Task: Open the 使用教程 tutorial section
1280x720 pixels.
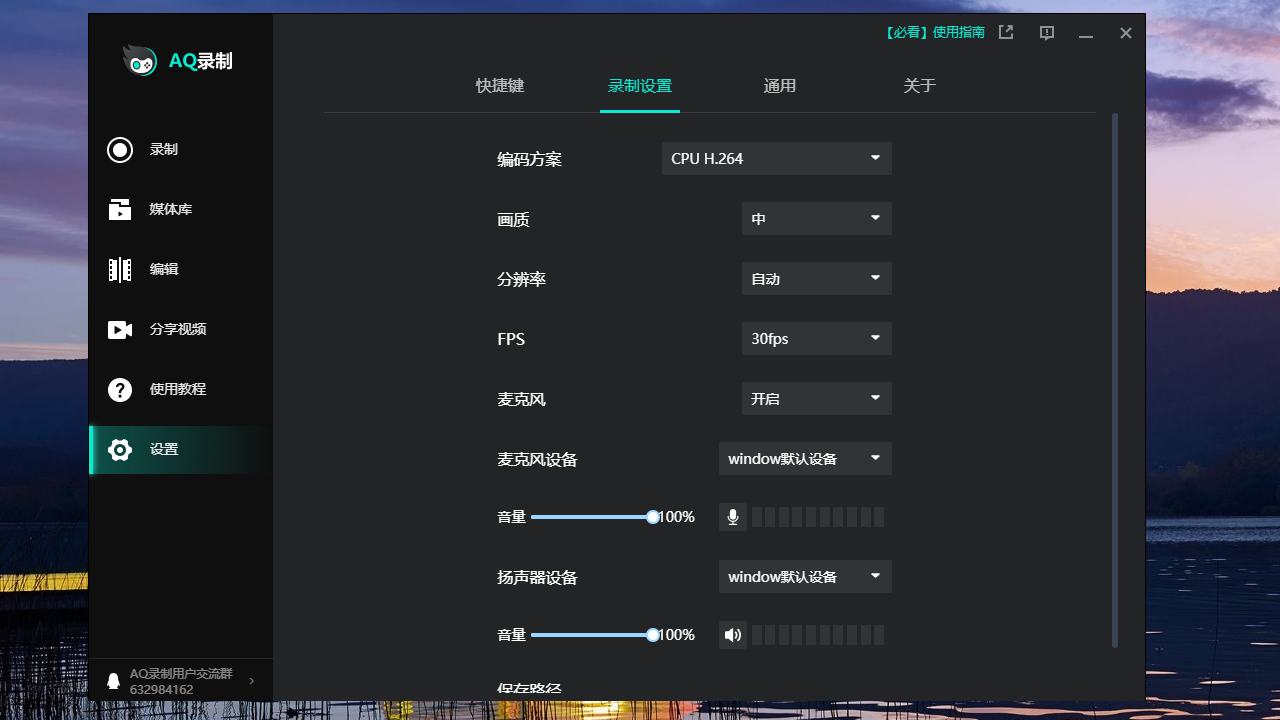Action: point(120,389)
